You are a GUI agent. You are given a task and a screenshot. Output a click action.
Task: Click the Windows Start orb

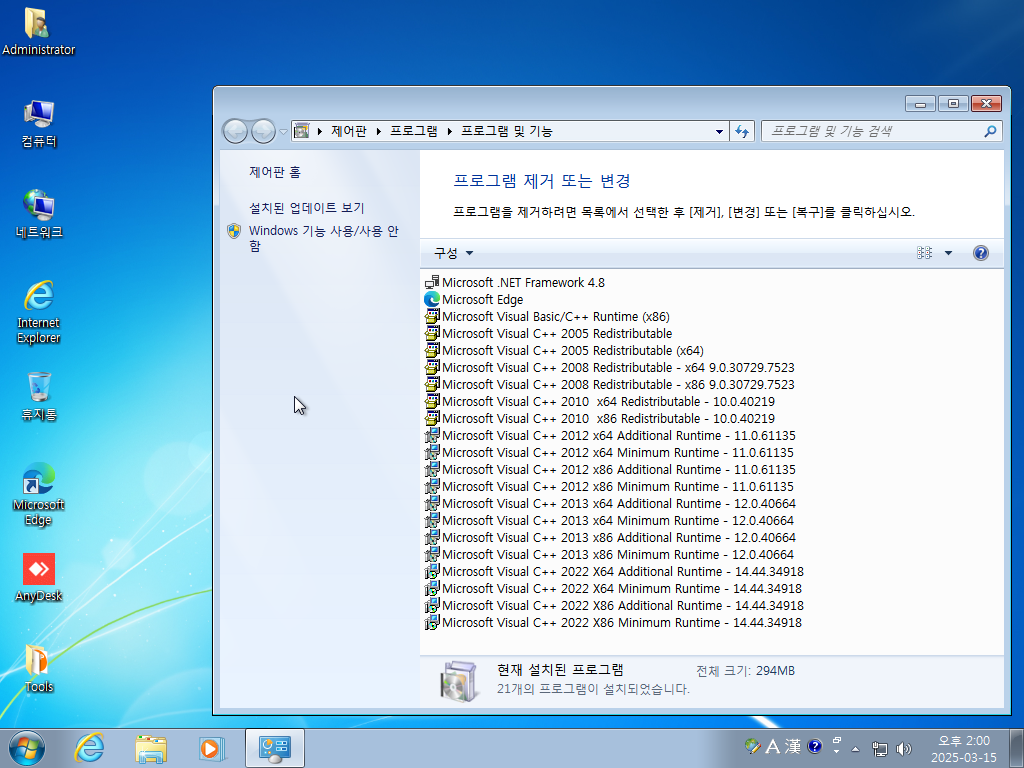[x=27, y=748]
